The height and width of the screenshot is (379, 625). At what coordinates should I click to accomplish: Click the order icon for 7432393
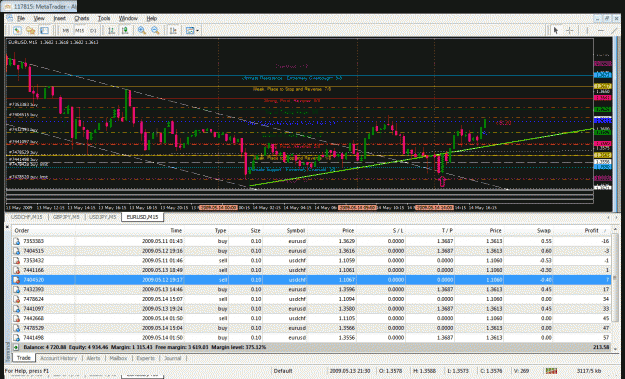click(x=16, y=289)
